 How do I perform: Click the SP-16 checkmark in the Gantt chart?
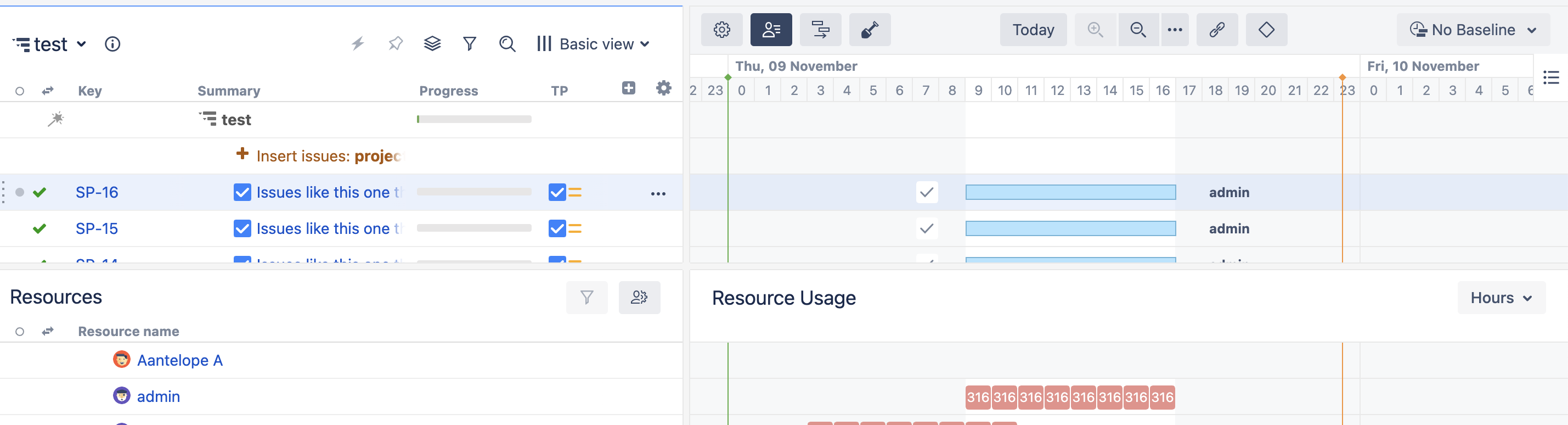click(x=927, y=192)
